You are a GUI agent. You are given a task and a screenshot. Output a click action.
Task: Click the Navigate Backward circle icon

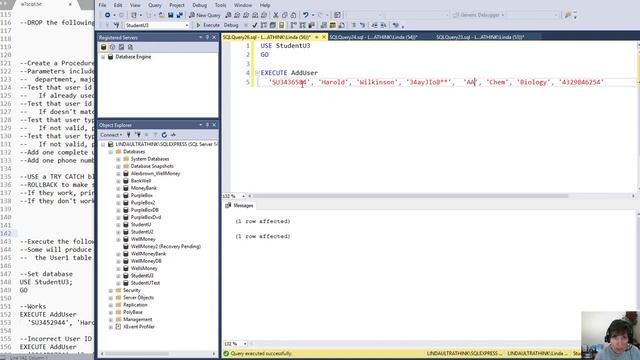(x=107, y=15)
